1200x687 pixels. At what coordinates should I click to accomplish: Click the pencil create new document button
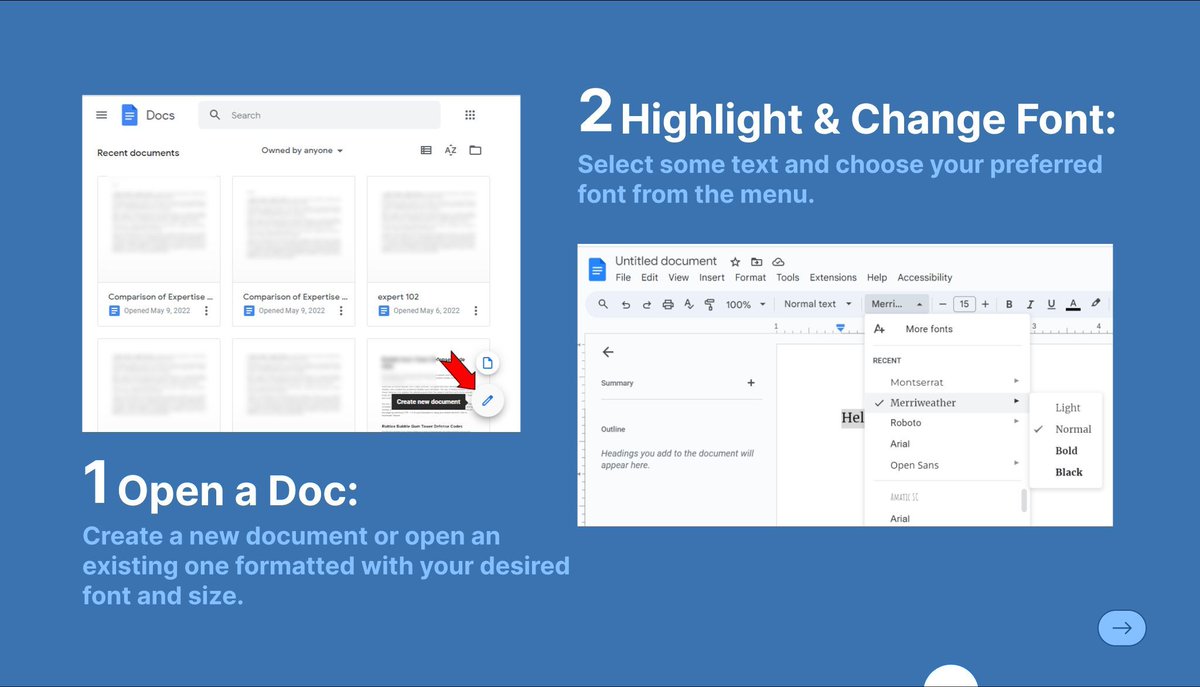[488, 401]
